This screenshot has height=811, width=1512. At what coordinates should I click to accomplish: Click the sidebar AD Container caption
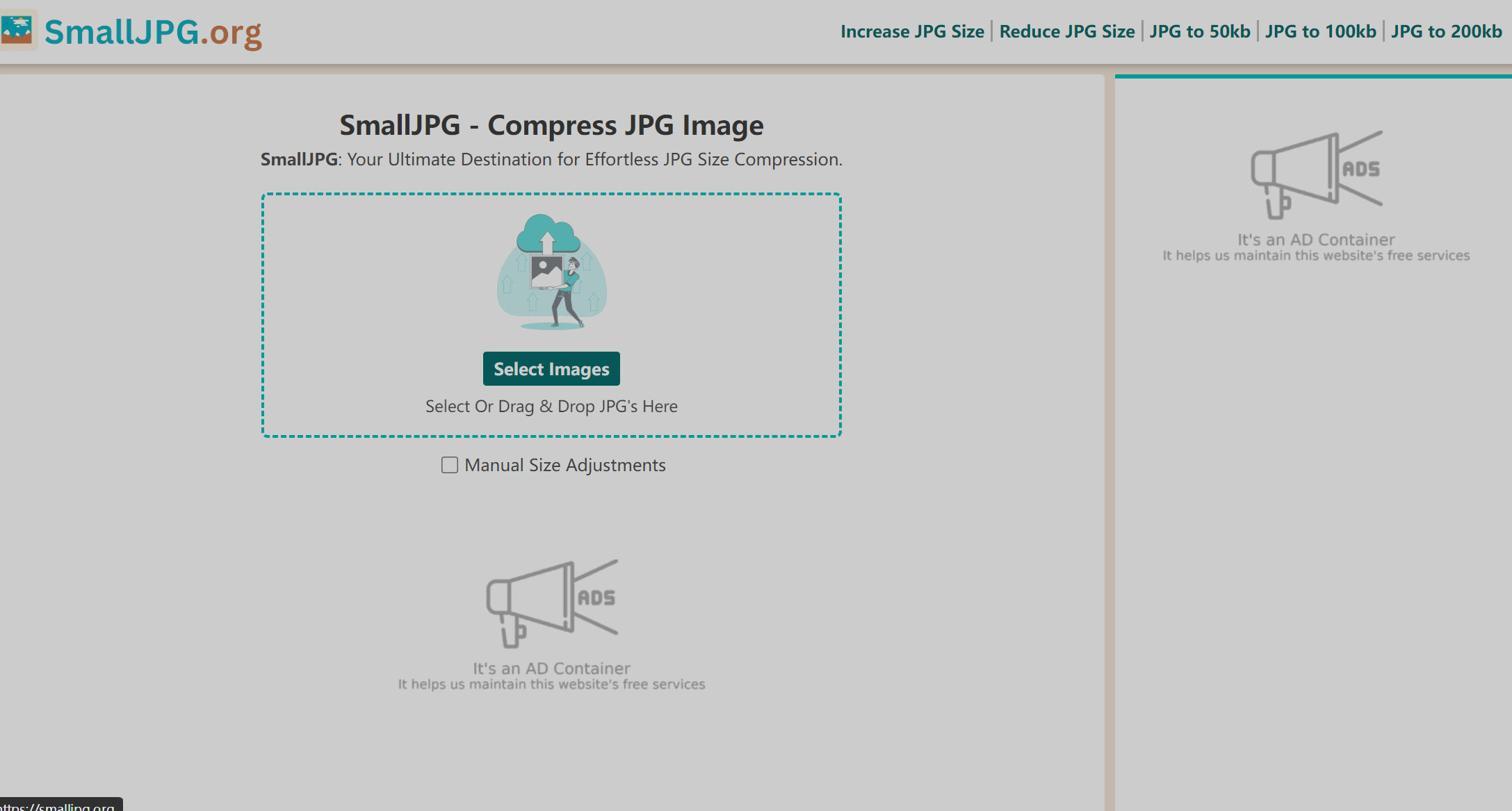pos(1316,239)
